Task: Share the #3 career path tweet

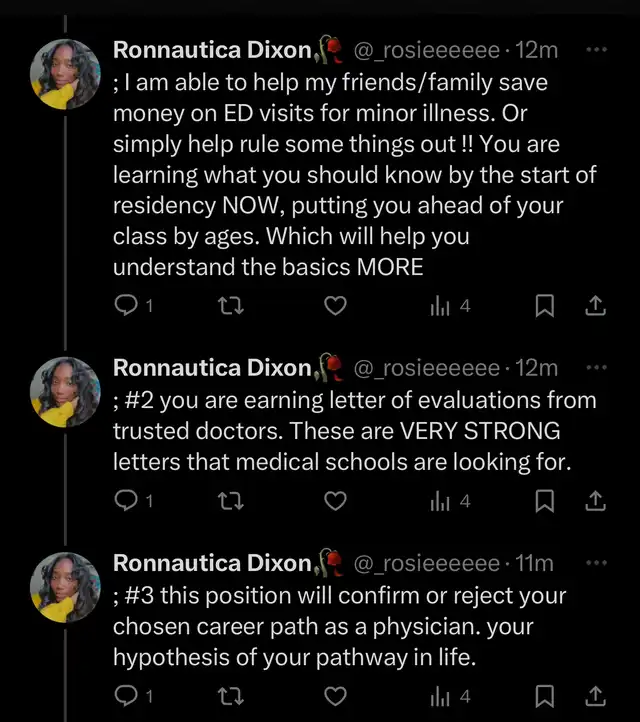Action: (x=594, y=695)
